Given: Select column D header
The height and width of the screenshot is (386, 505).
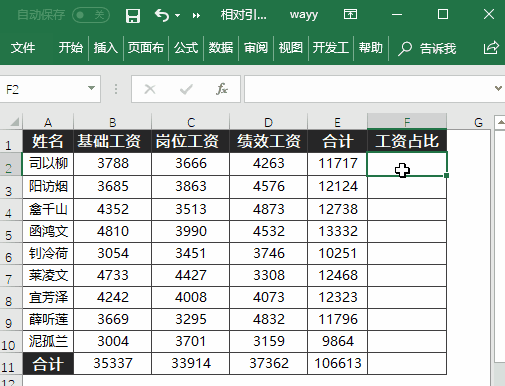Looking at the screenshot, I should 268,122.
